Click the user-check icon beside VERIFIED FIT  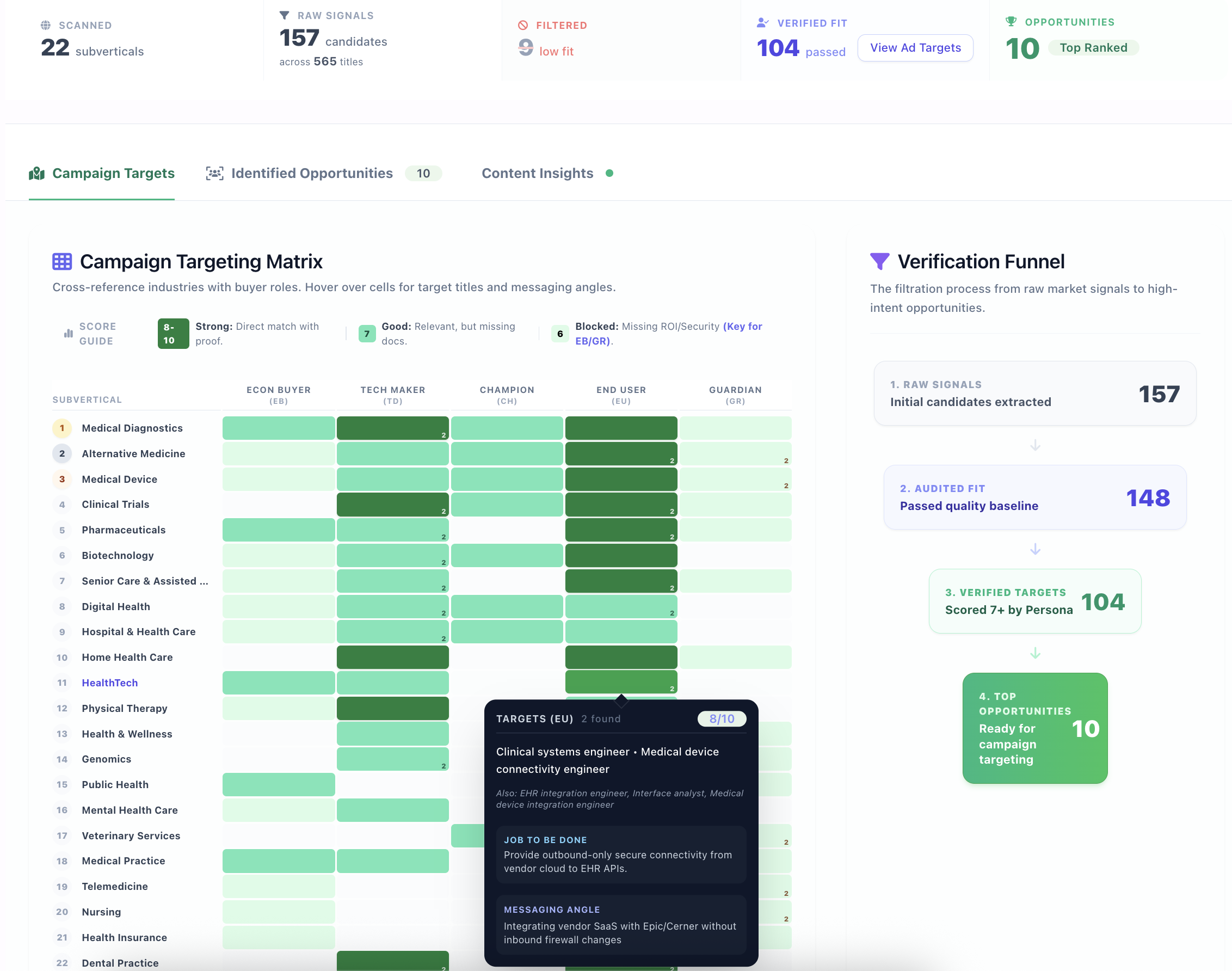762,23
